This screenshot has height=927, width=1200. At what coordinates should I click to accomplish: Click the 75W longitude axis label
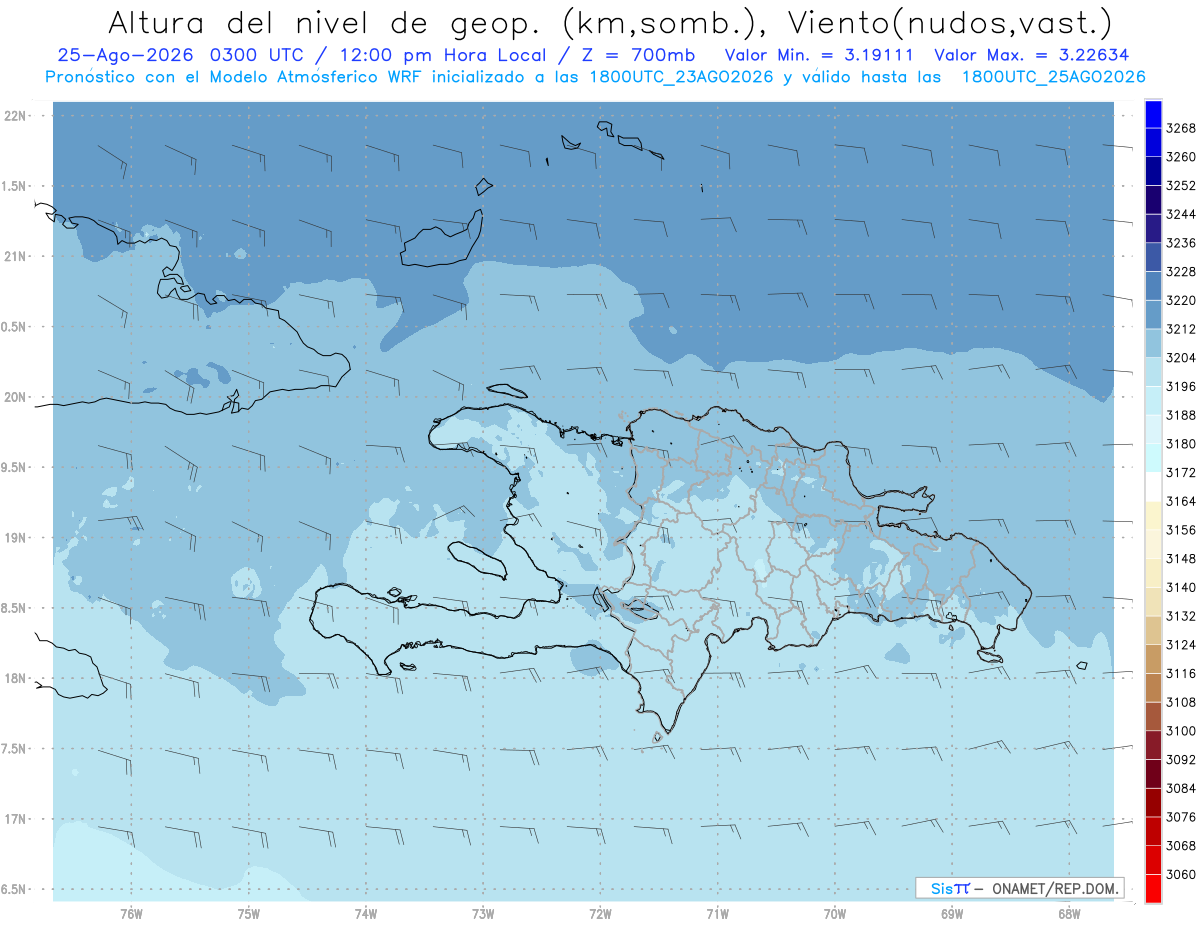click(x=248, y=913)
